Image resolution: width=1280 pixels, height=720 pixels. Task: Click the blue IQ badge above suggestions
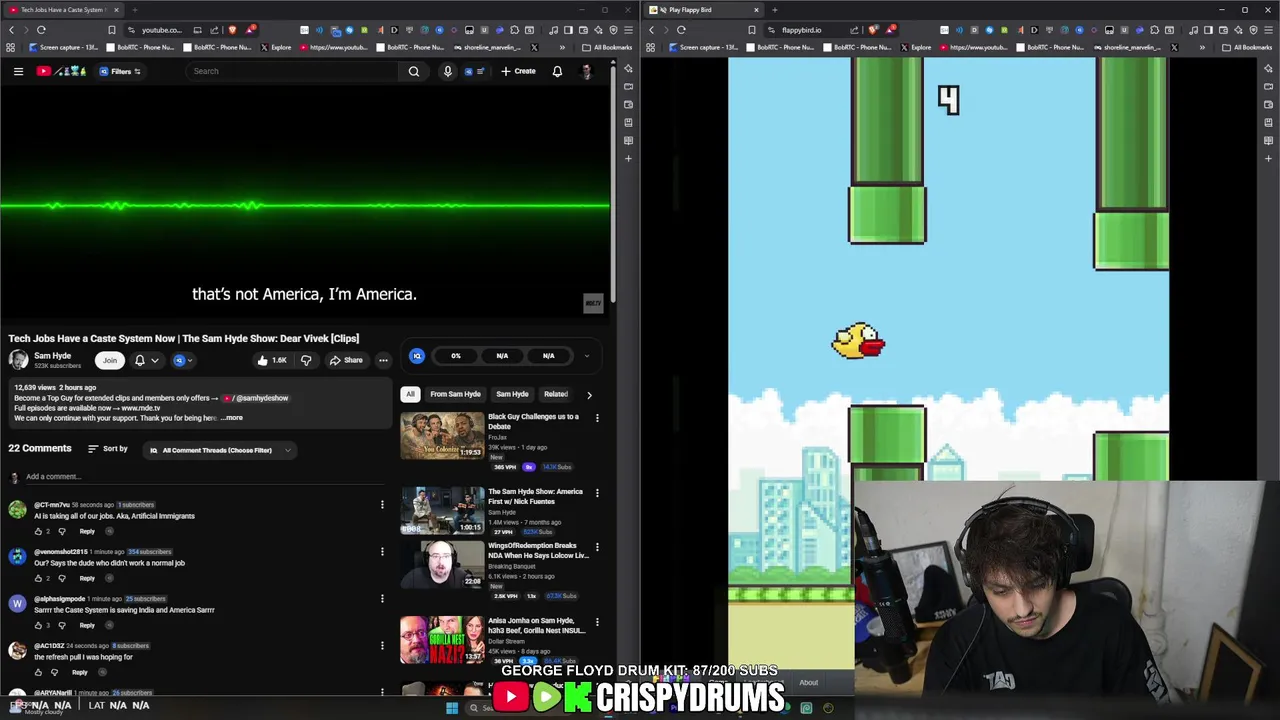click(x=417, y=356)
